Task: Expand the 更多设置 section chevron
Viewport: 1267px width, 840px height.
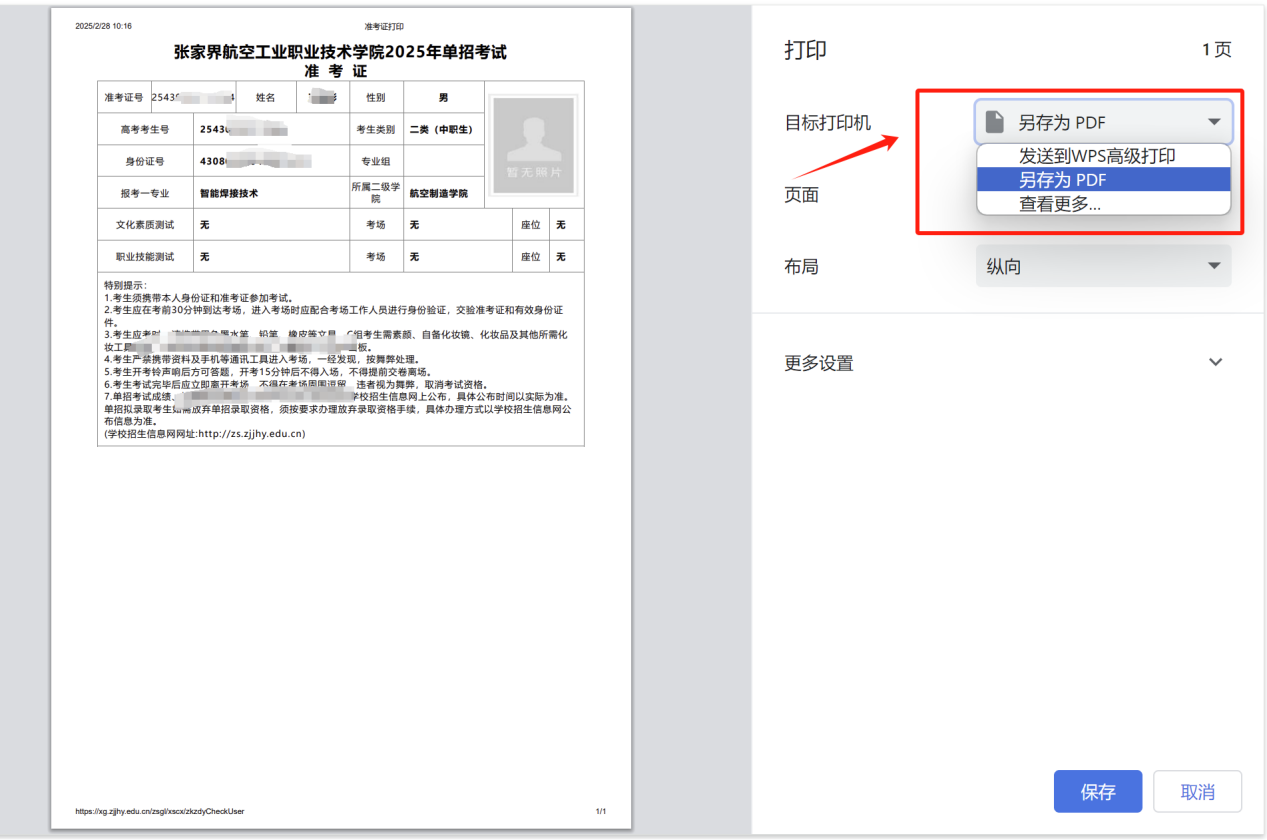Action: pos(1215,362)
